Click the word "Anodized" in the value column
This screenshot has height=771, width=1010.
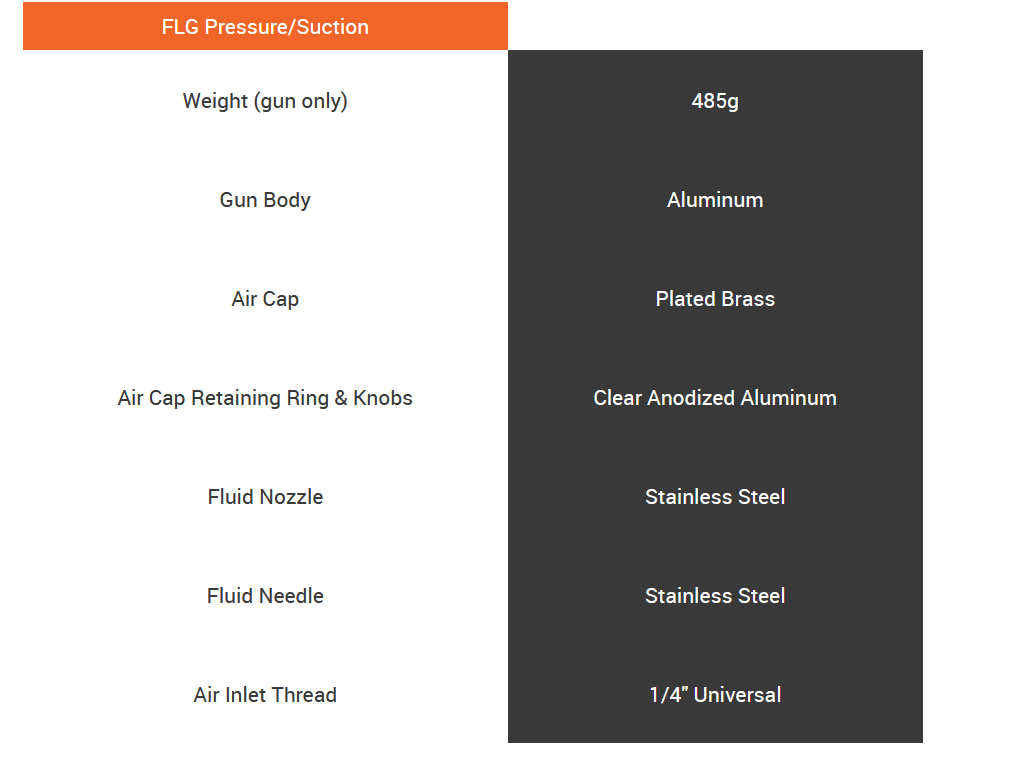pyautogui.click(x=694, y=398)
